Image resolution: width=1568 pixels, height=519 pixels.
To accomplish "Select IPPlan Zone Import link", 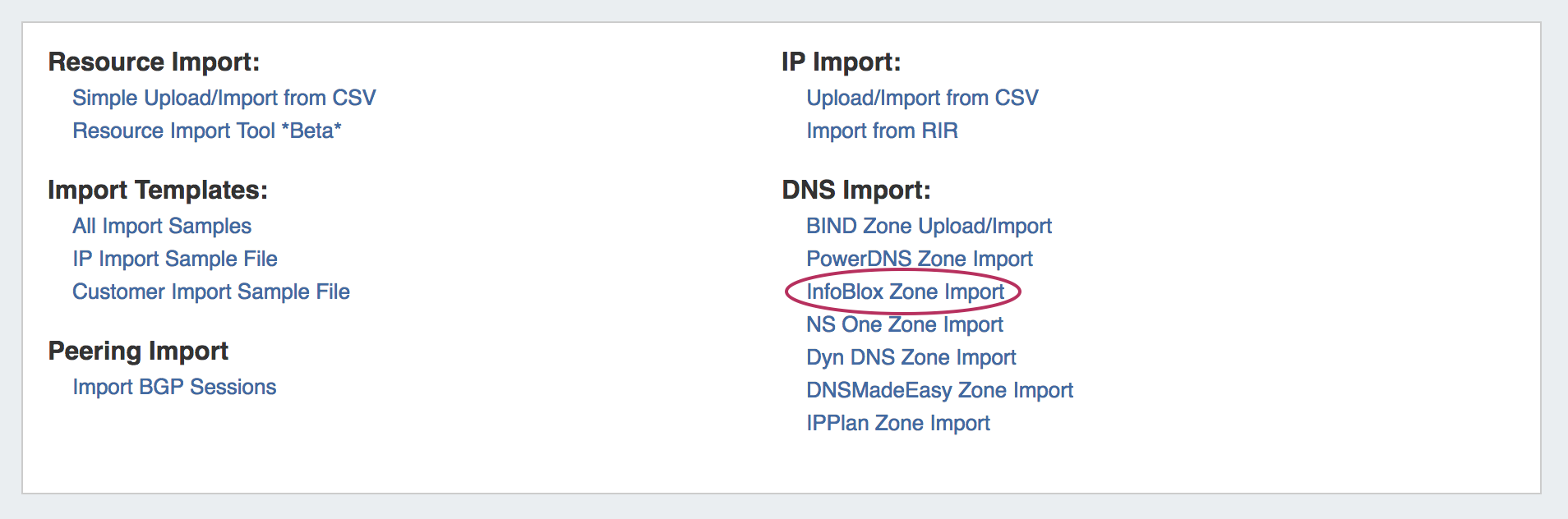I will point(897,423).
